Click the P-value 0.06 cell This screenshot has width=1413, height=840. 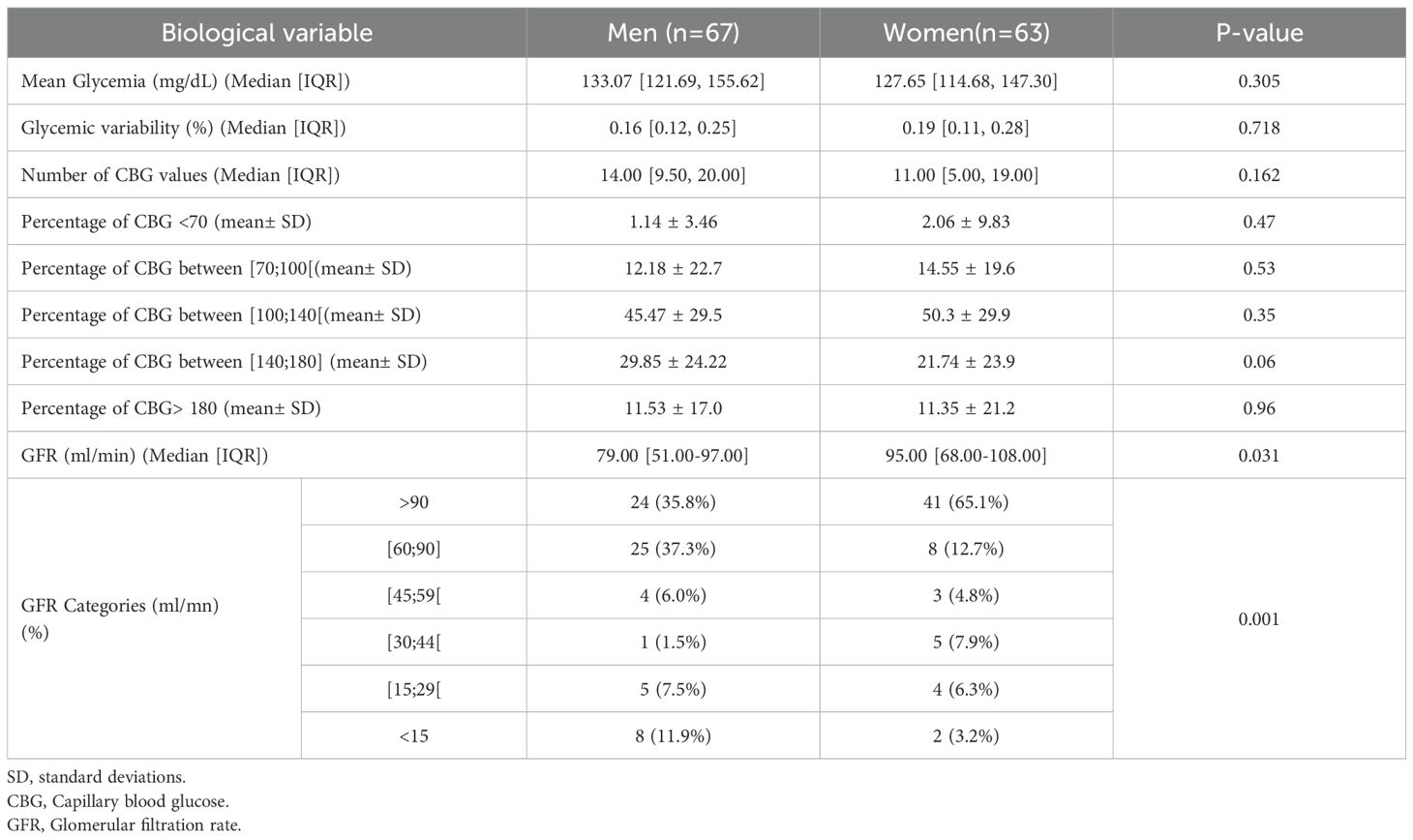[x=1259, y=362]
